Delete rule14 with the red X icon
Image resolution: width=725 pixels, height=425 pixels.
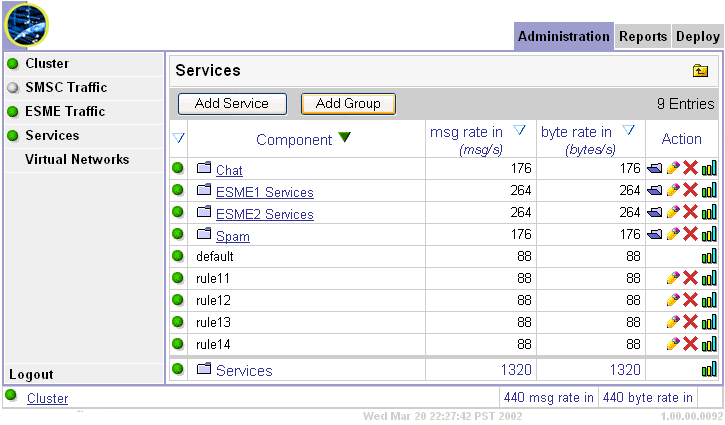point(690,344)
